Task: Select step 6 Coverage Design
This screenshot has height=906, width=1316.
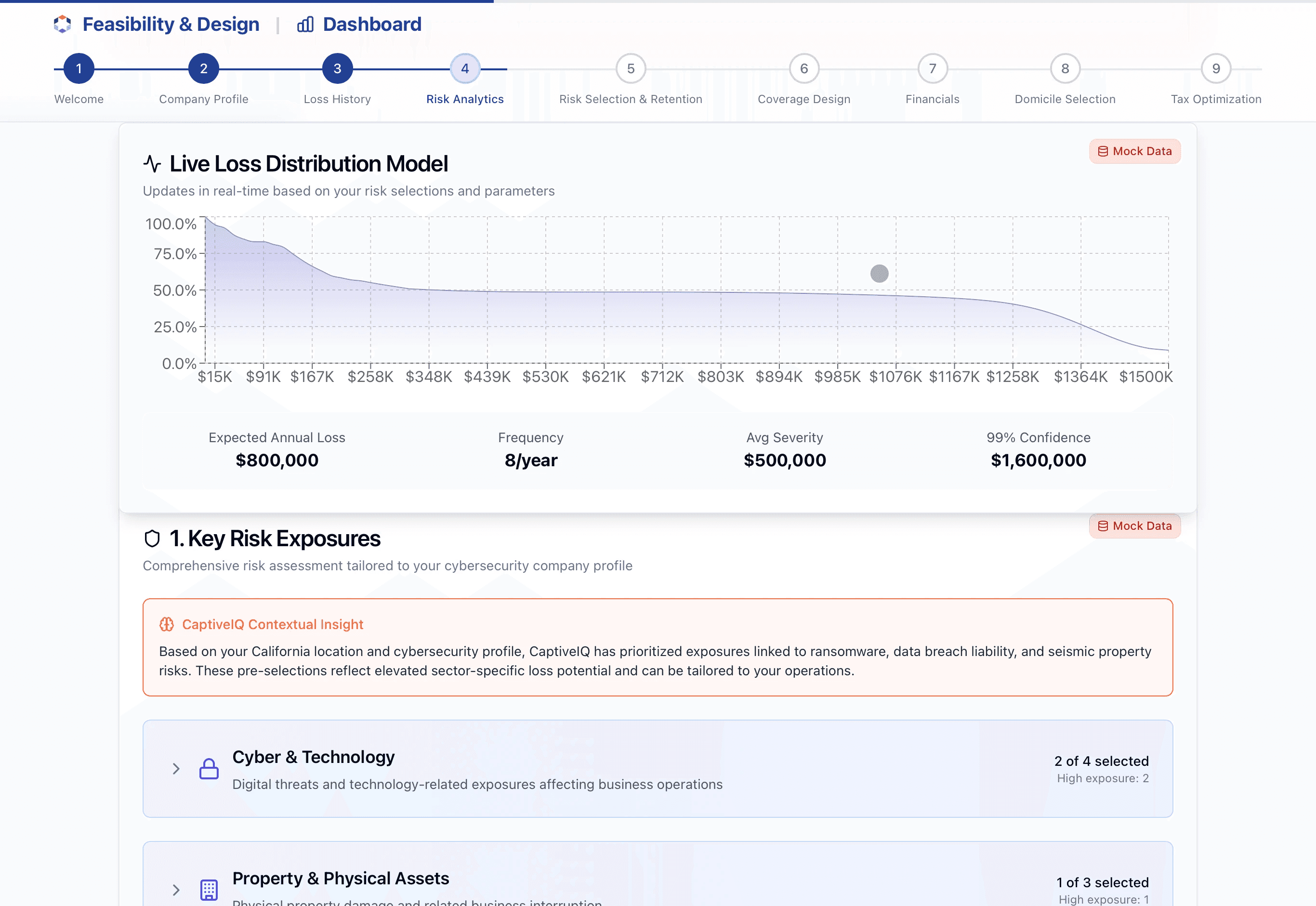Action: [804, 69]
